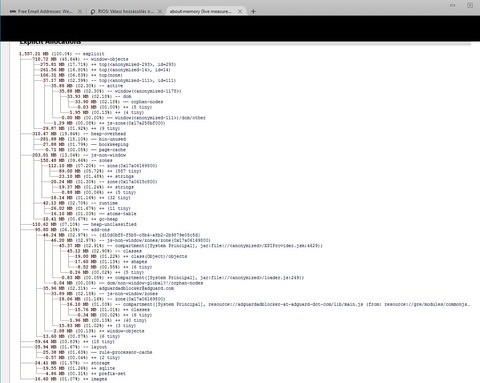
Task: Collapse the active branch
Action: (87, 86)
